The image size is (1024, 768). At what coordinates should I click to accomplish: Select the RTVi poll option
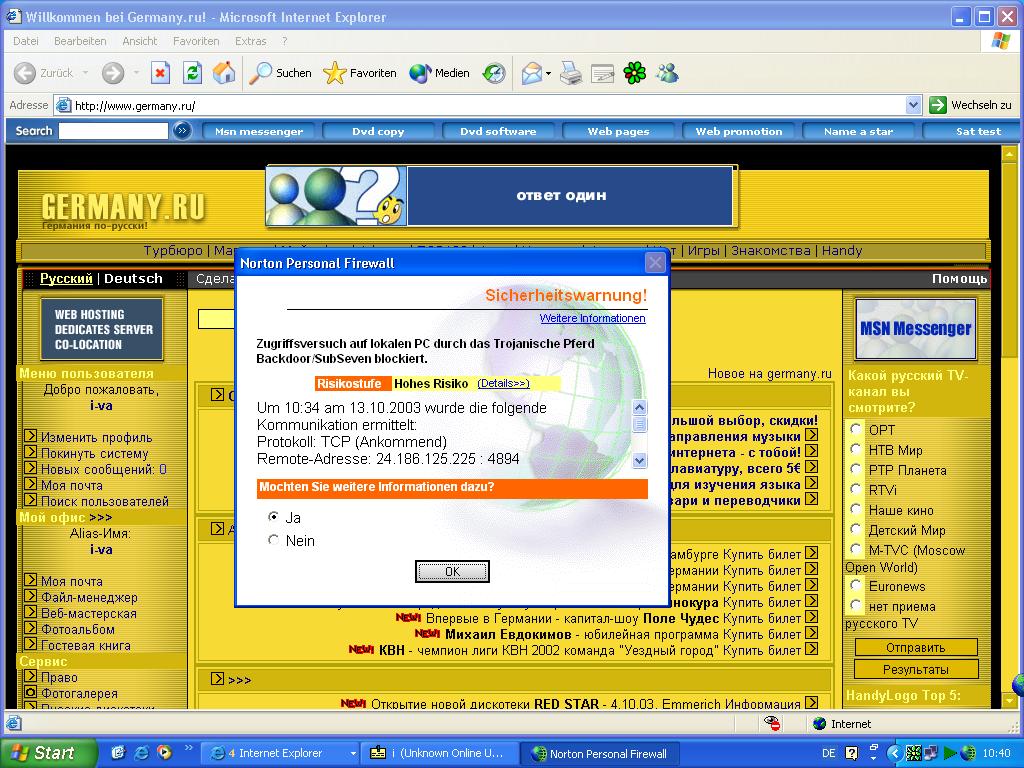856,489
